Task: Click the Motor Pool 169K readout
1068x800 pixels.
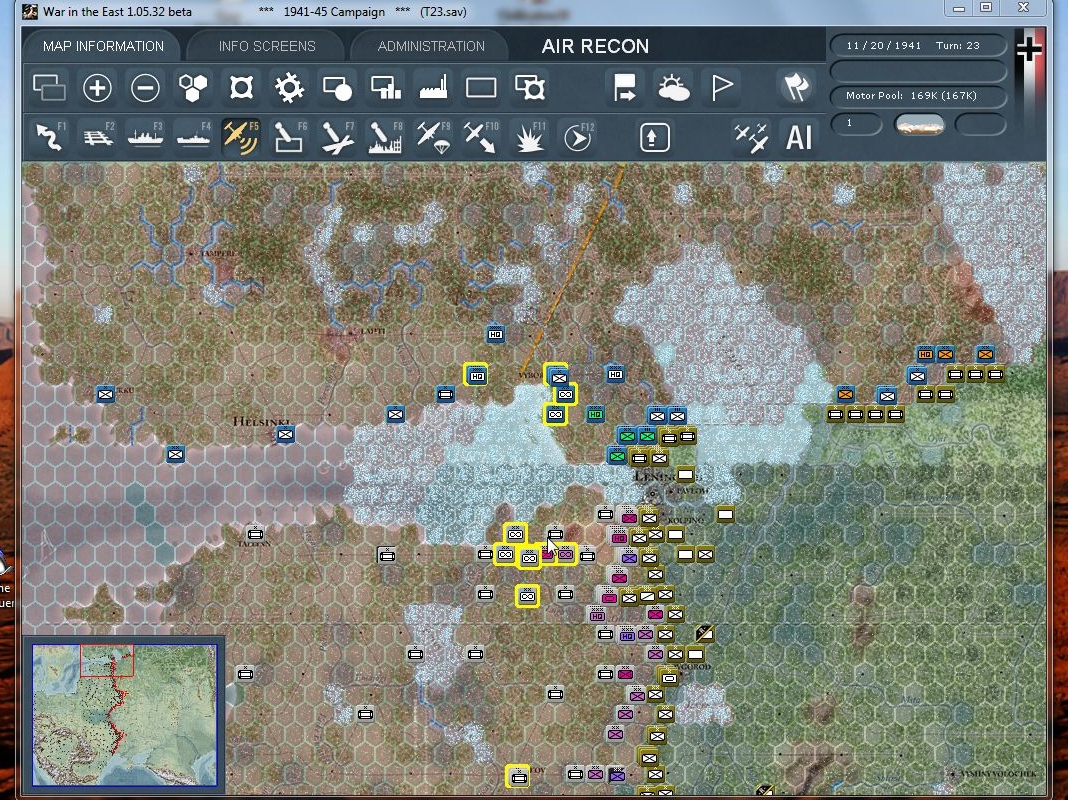Action: pyautogui.click(x=918, y=95)
